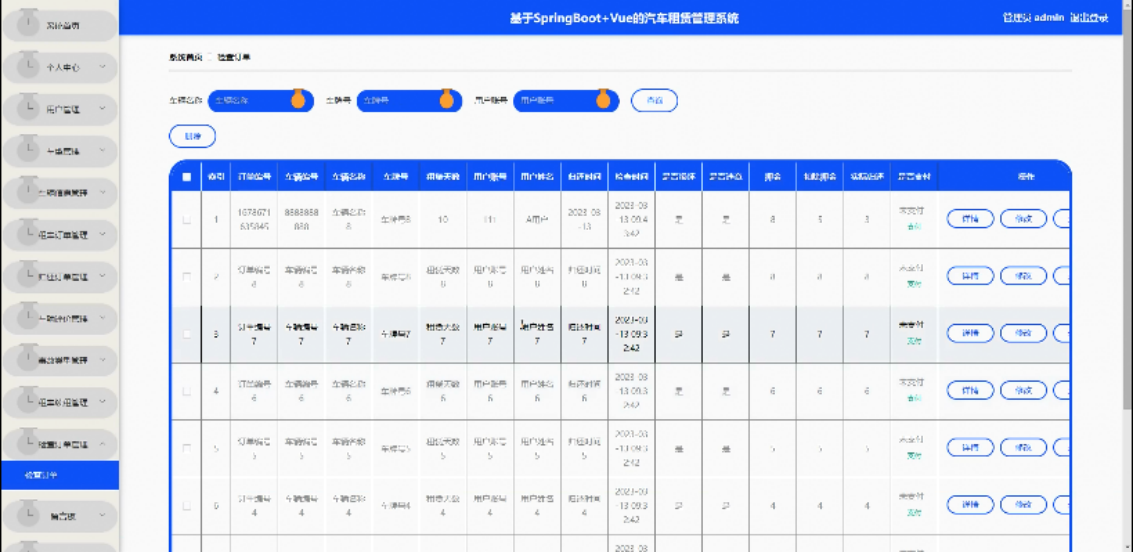Click the icon beside 检查订单管理 in sidebar
The height and width of the screenshot is (553, 1134).
[28, 441]
